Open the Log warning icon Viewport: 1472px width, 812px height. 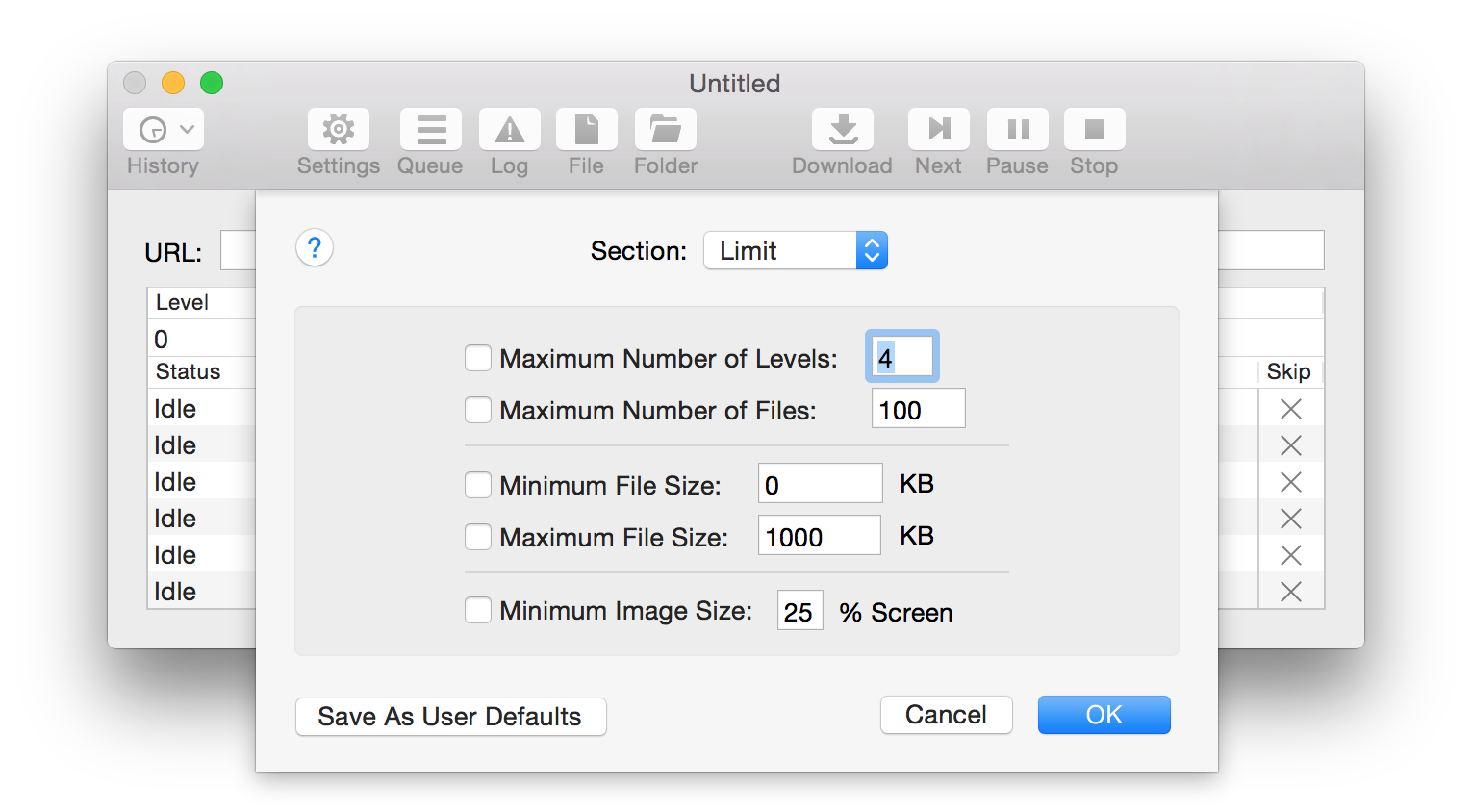509,130
